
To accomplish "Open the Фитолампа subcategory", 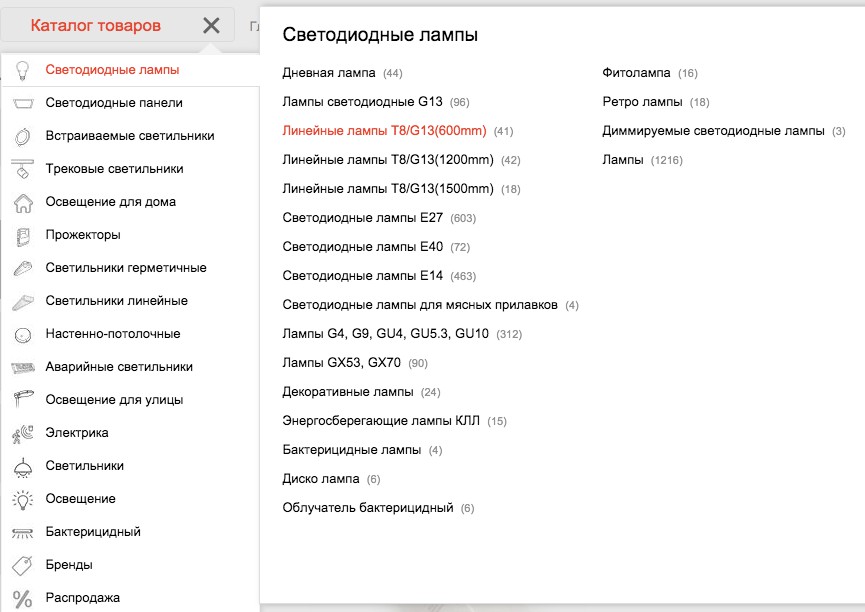I will coord(636,73).
